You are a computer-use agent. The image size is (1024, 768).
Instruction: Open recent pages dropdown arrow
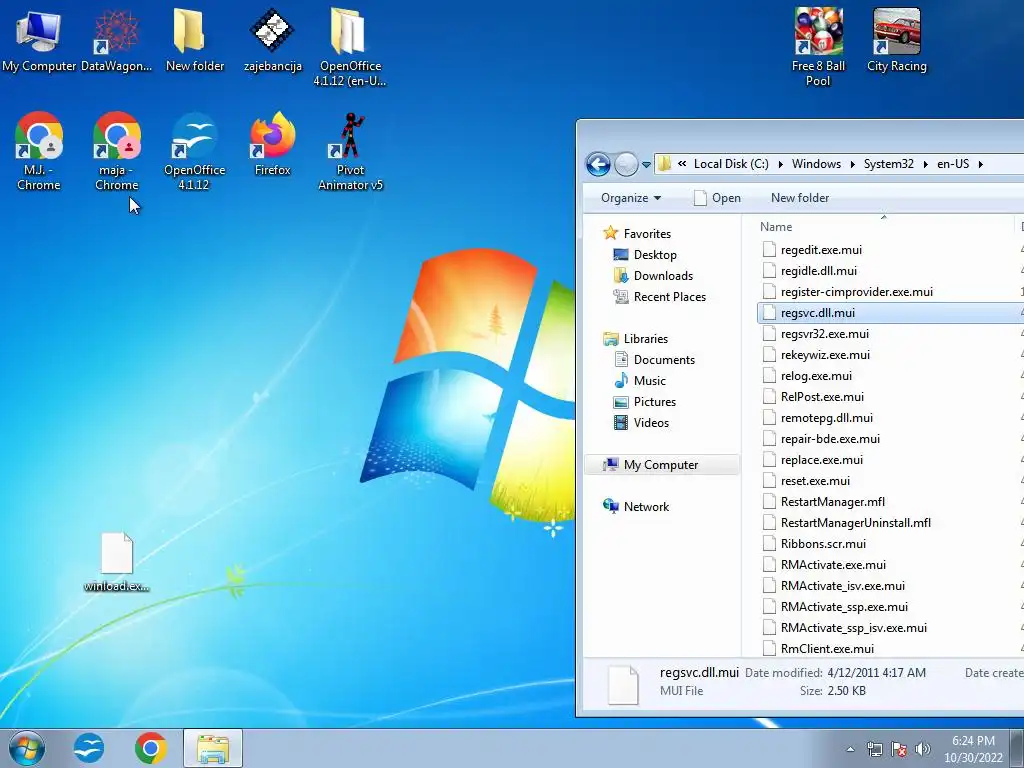tap(646, 165)
